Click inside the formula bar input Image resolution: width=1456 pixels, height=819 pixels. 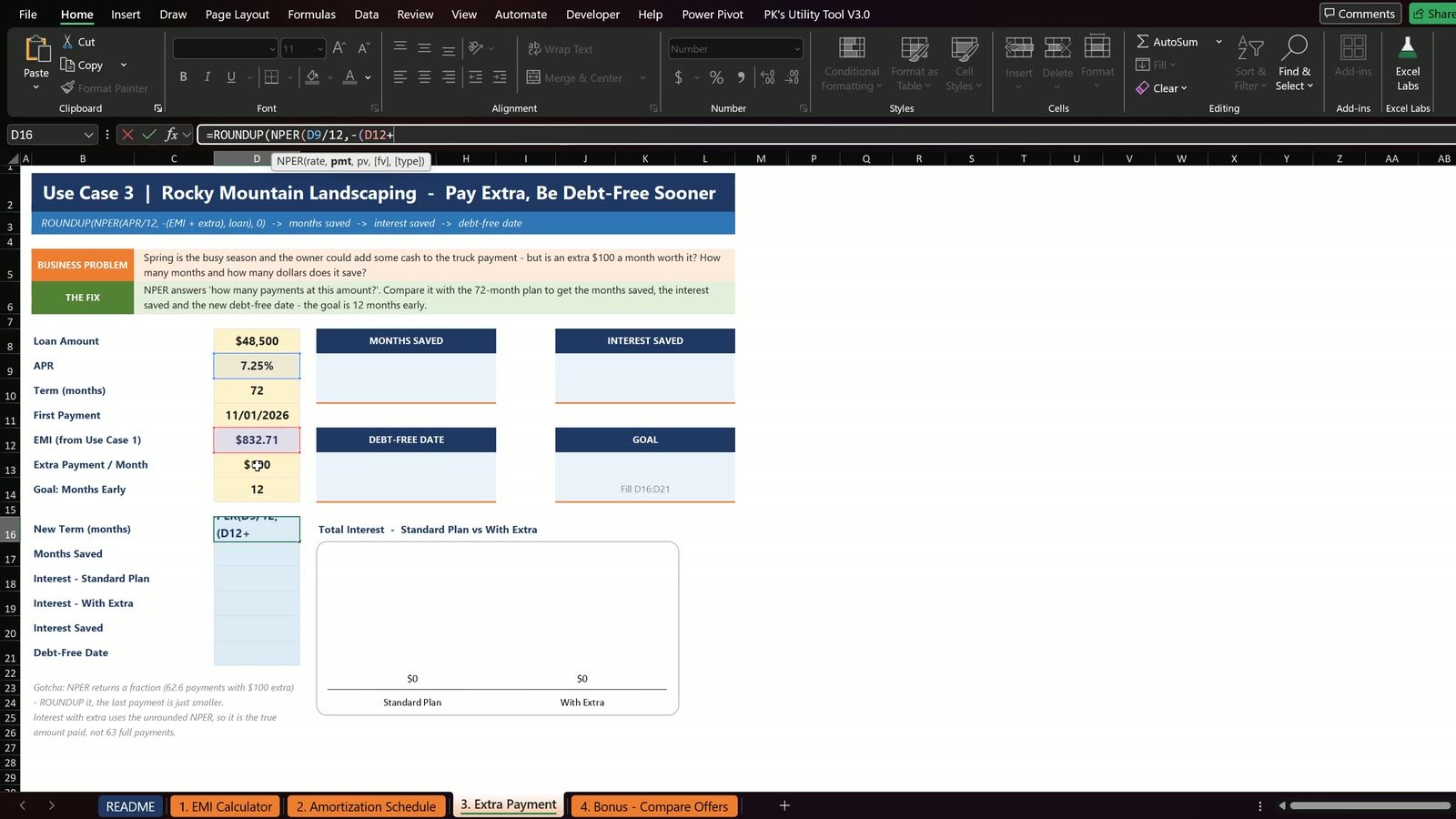point(826,135)
